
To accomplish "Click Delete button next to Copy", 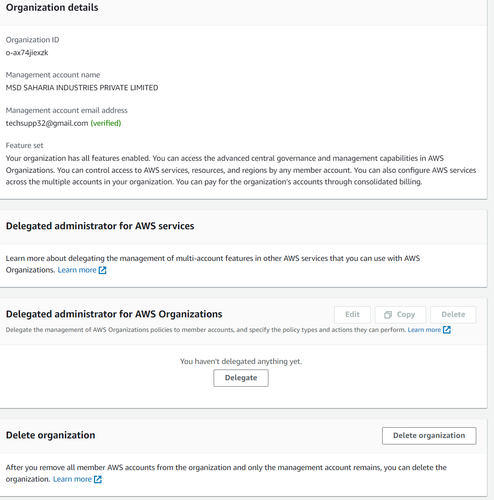I will 453,315.
